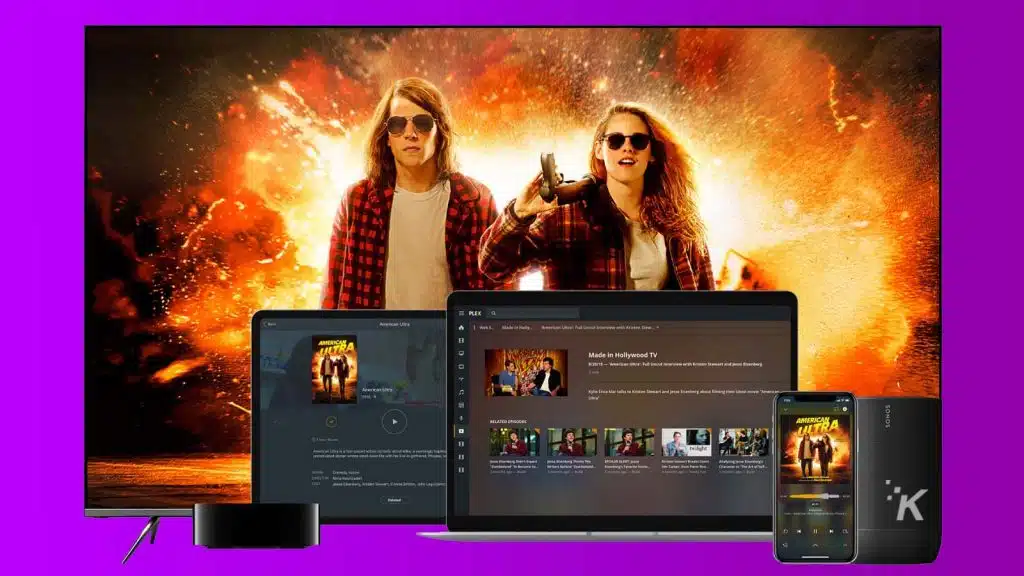Tap the Related button on tablet

pyautogui.click(x=394, y=500)
